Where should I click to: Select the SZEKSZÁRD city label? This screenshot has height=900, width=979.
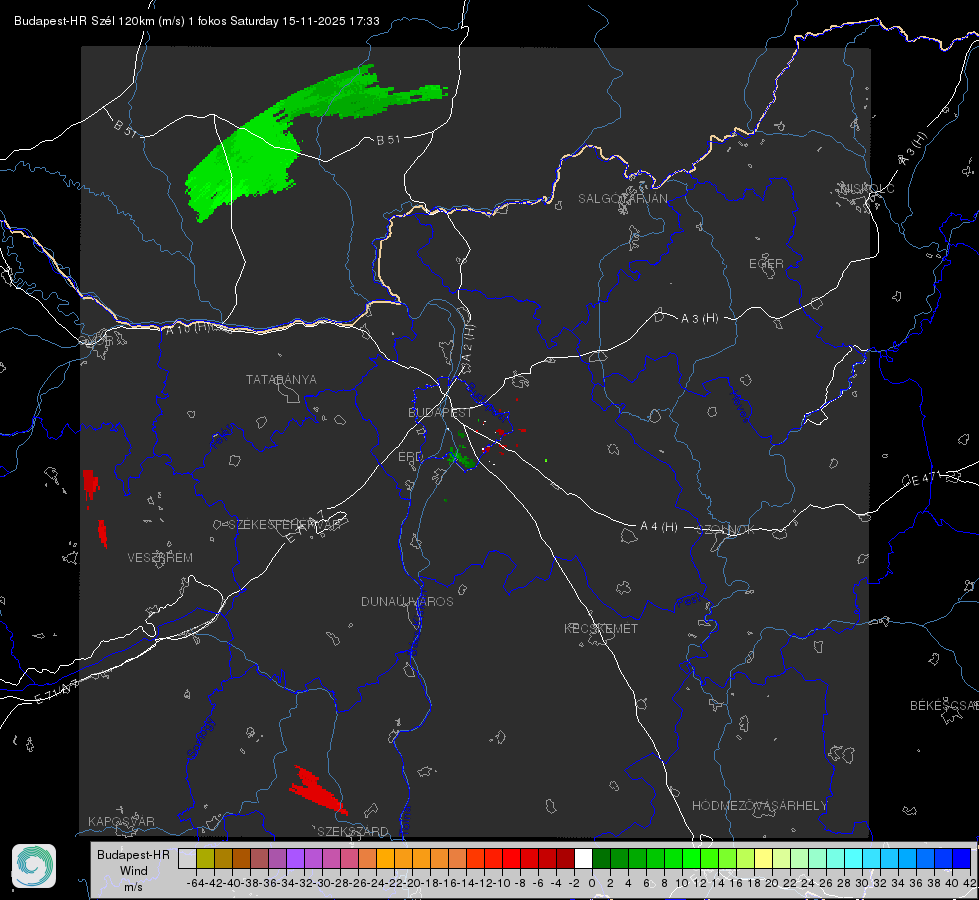(353, 831)
